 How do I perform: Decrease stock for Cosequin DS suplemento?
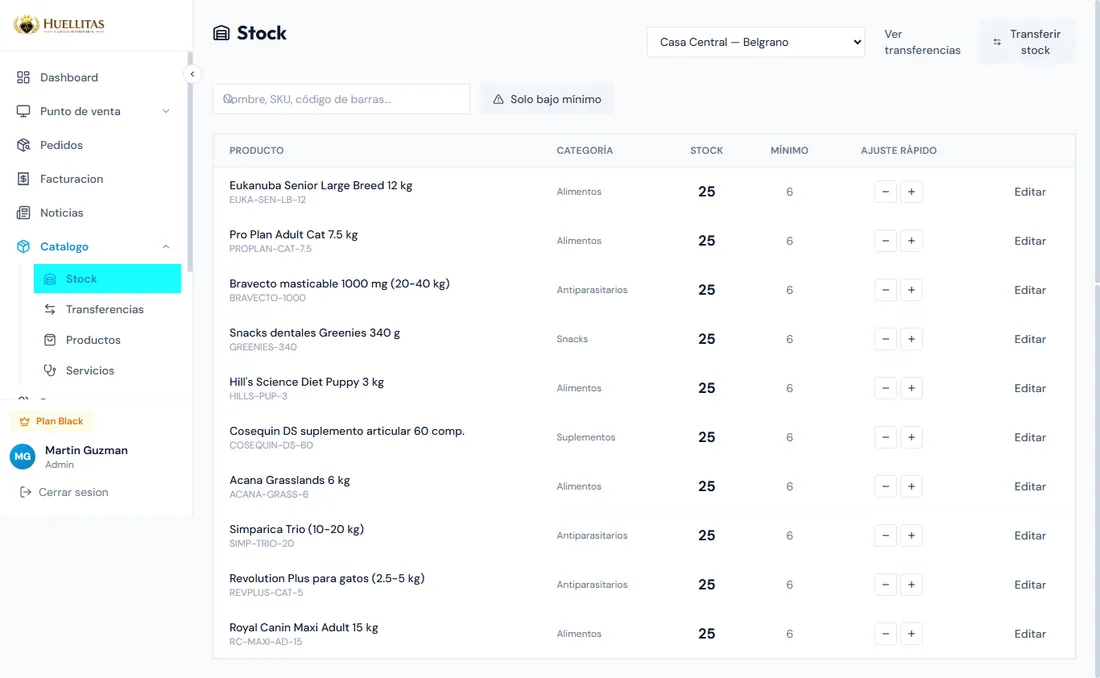(885, 437)
